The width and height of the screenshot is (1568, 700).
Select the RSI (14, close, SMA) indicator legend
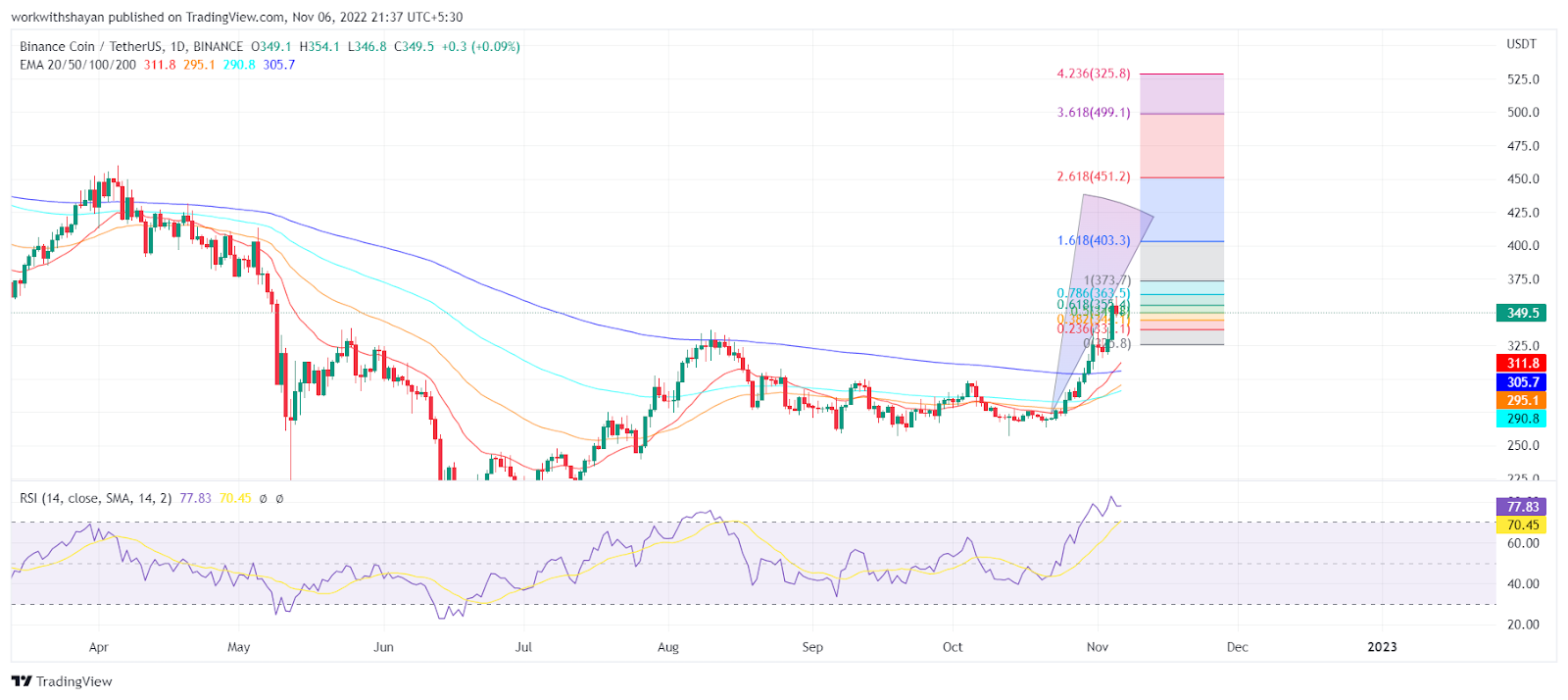(95, 498)
